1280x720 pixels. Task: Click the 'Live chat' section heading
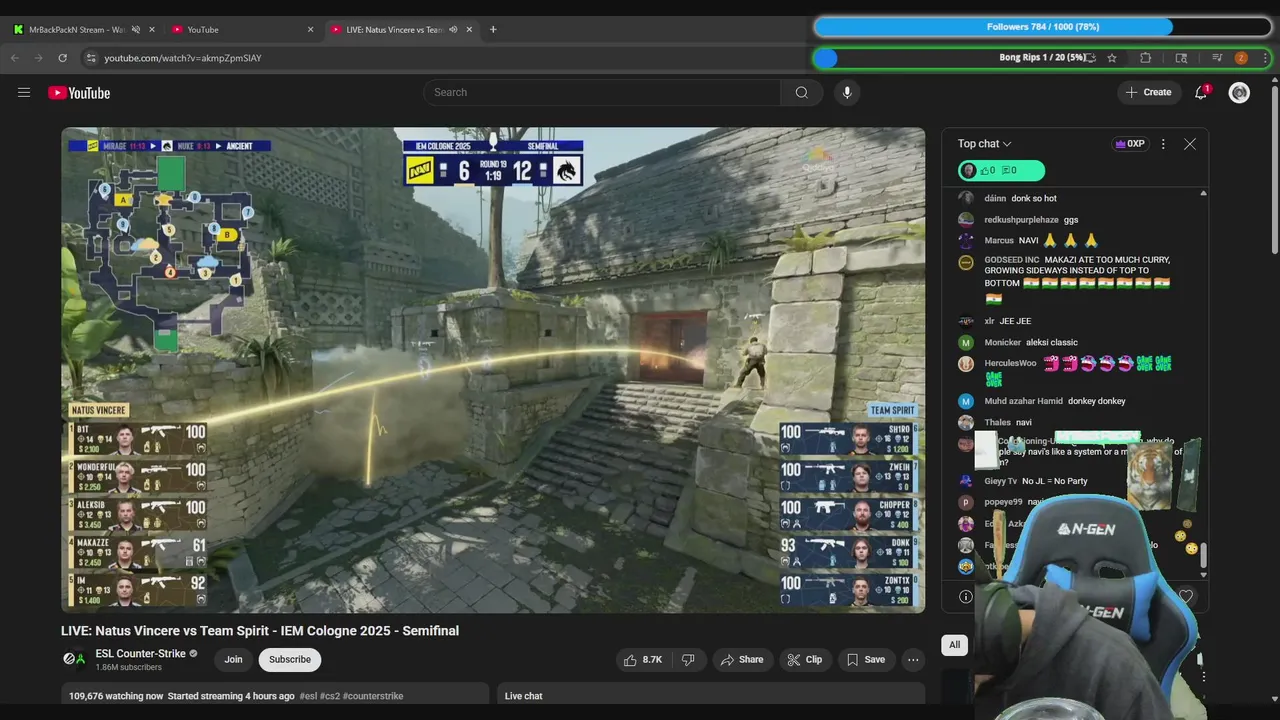point(524,696)
